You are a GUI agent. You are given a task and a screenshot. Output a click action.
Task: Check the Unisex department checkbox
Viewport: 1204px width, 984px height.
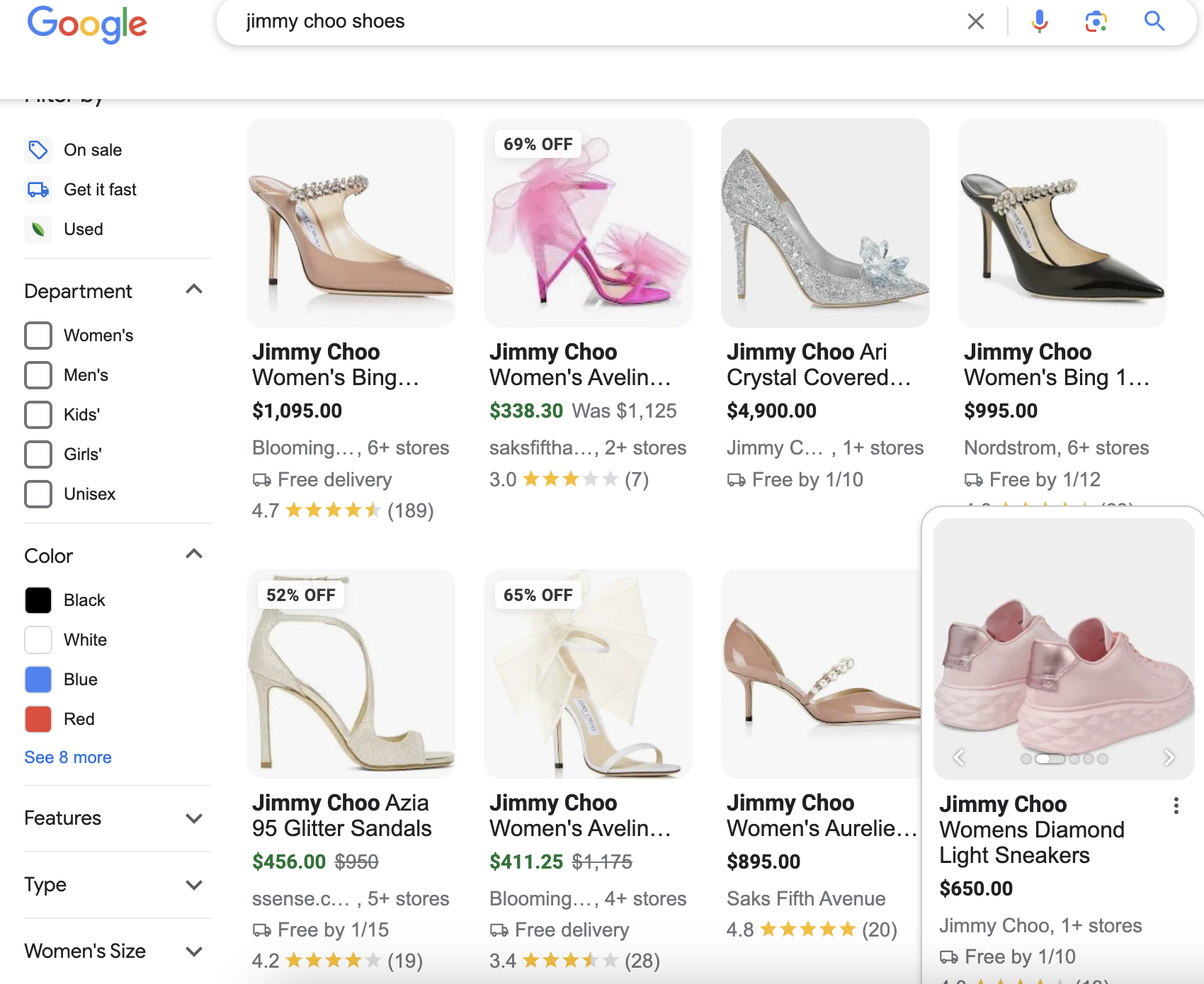pos(38,494)
